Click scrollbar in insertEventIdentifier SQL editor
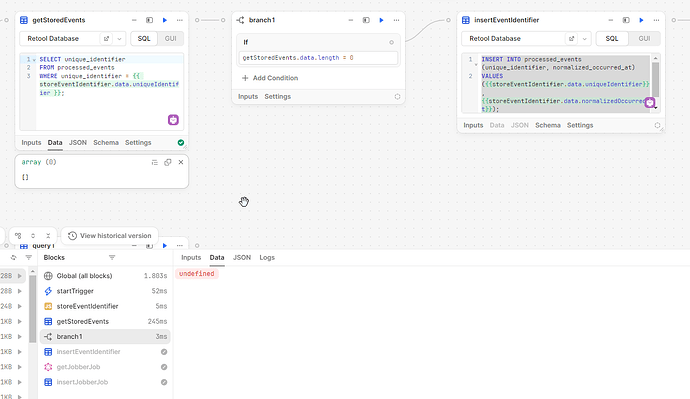 point(655,79)
